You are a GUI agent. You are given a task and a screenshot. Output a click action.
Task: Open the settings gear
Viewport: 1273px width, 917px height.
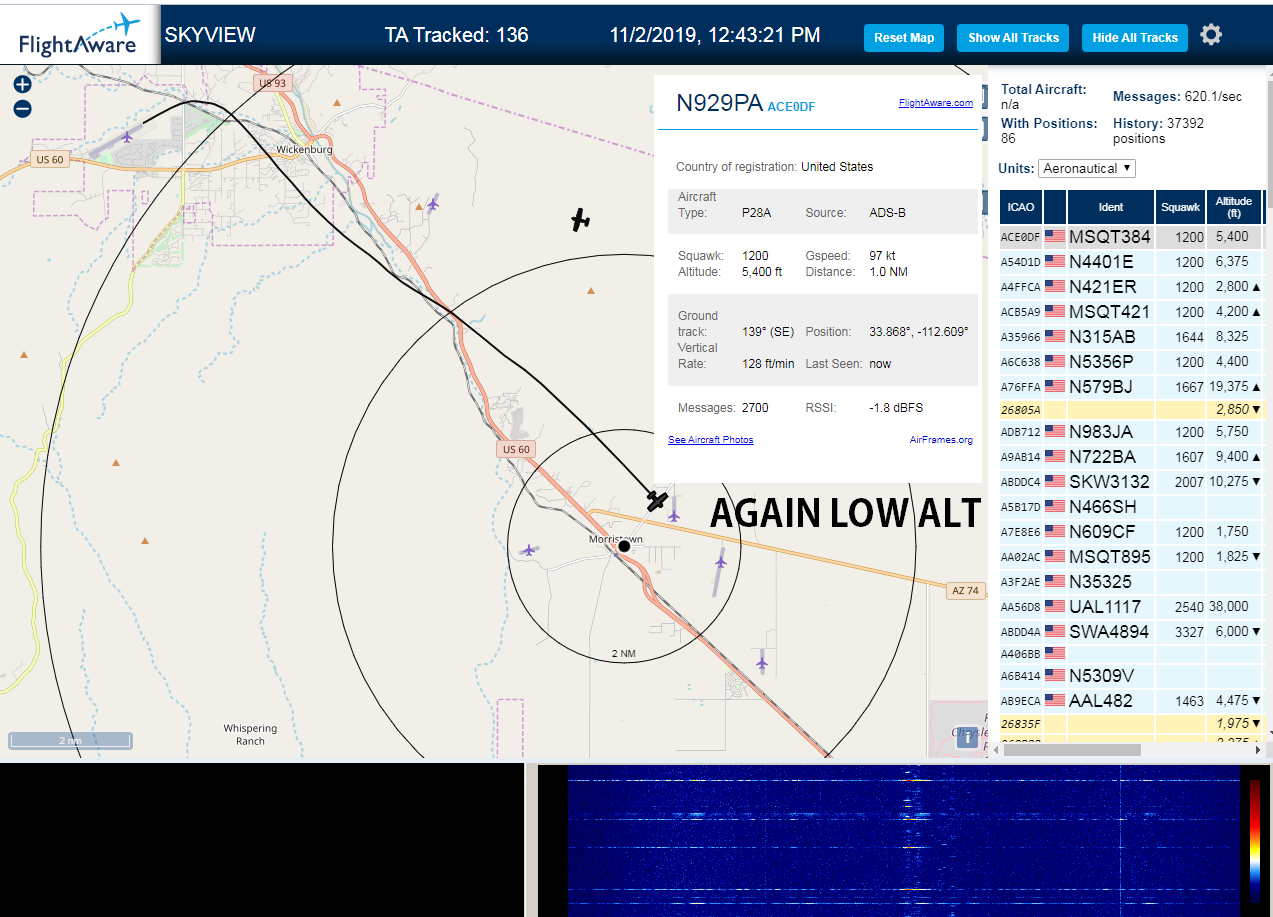tap(1211, 35)
